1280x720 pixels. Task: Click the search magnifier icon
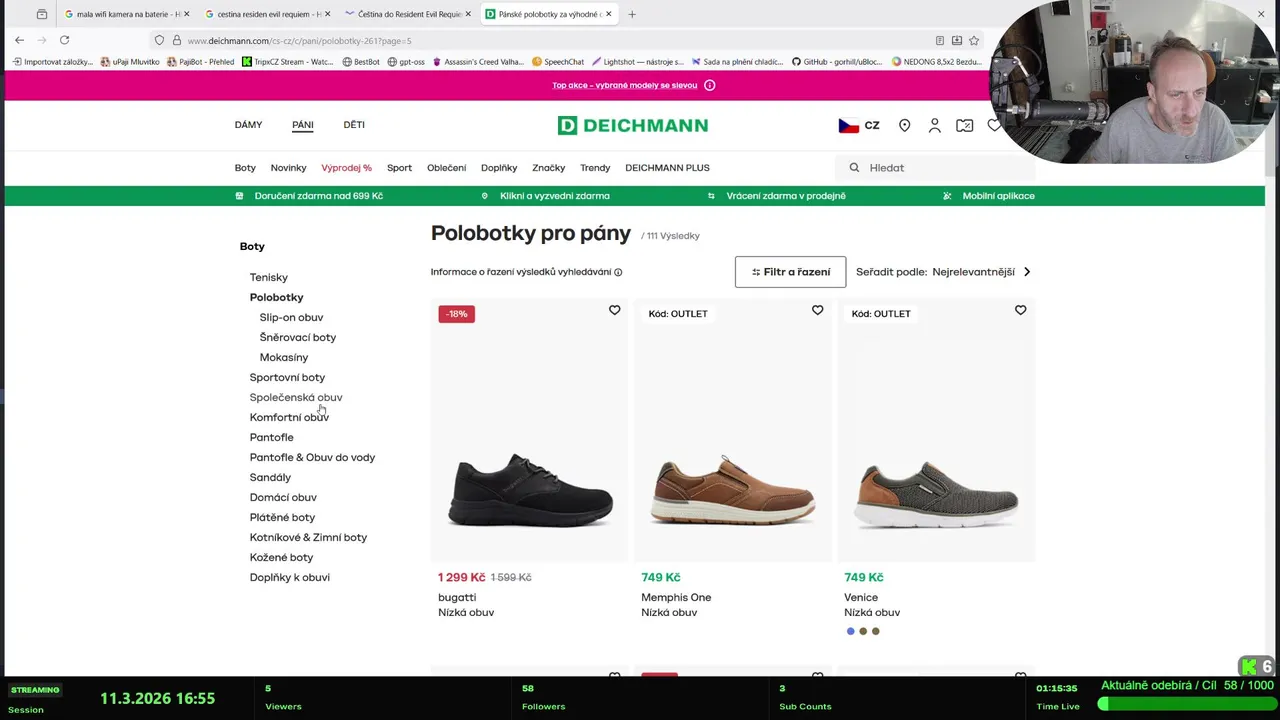(854, 168)
